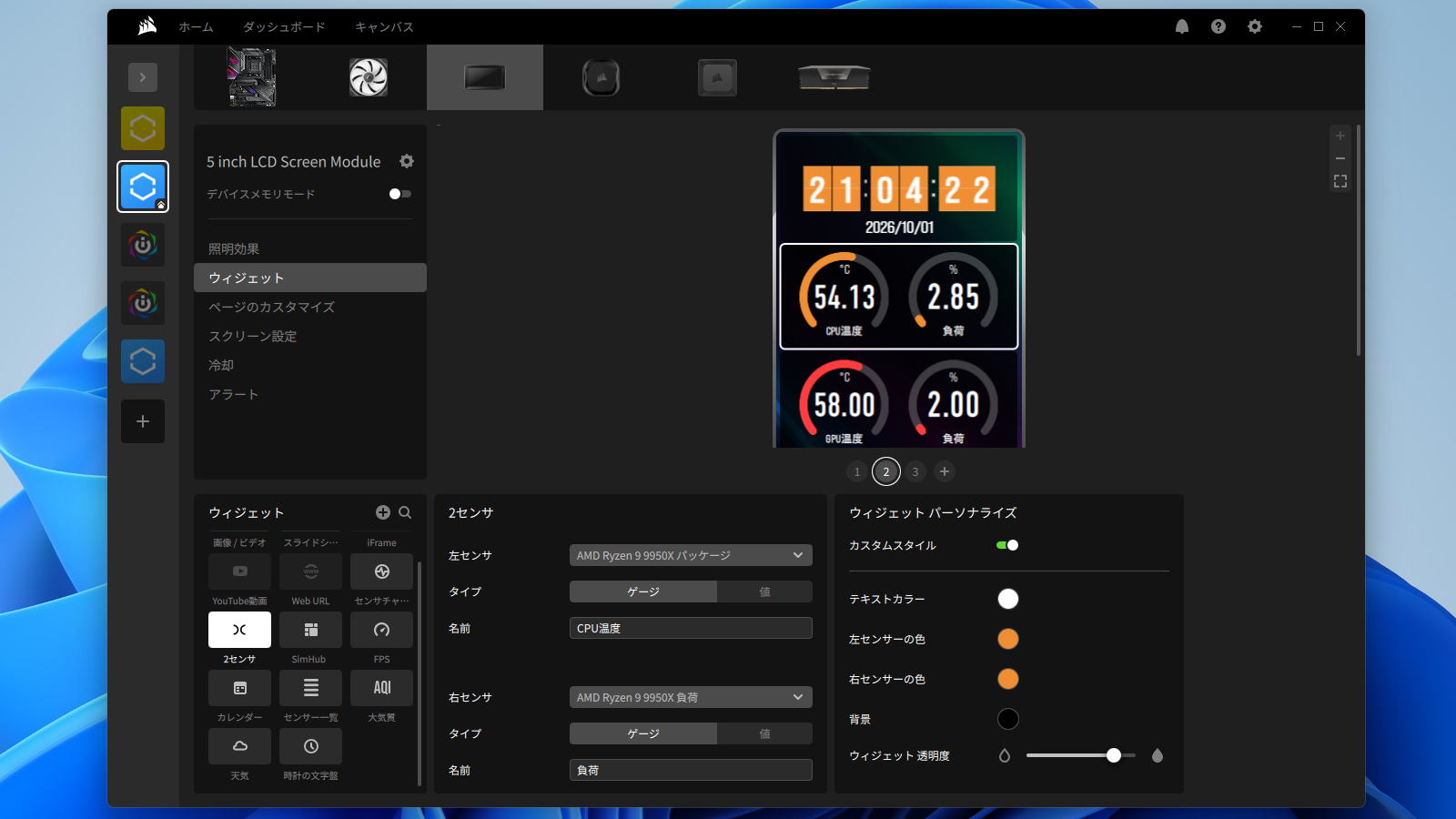Screen dimensions: 1456x819
Task: Select the カレンダー calendar widget
Action: coord(239,688)
